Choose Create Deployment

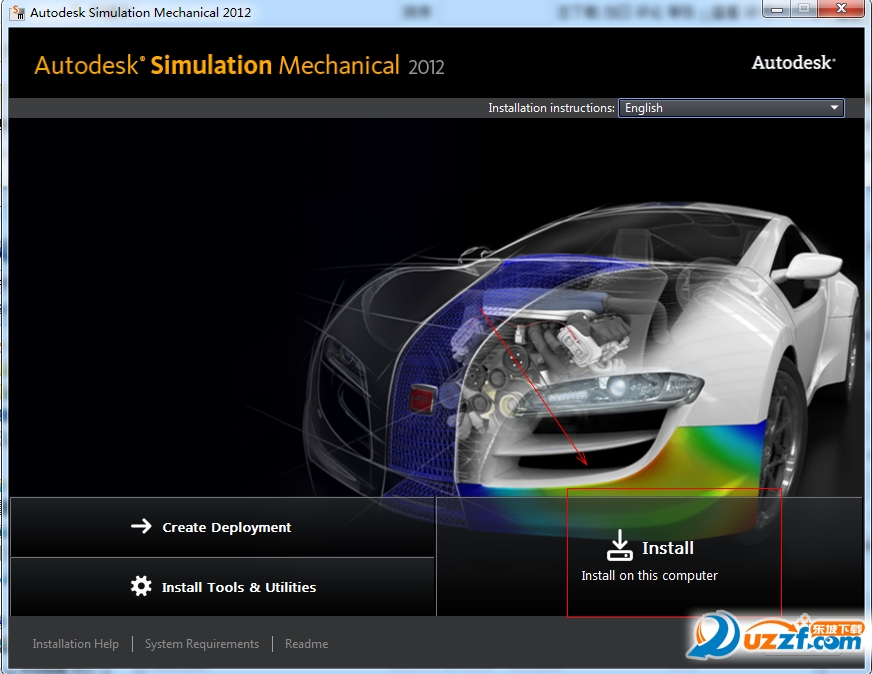222,527
